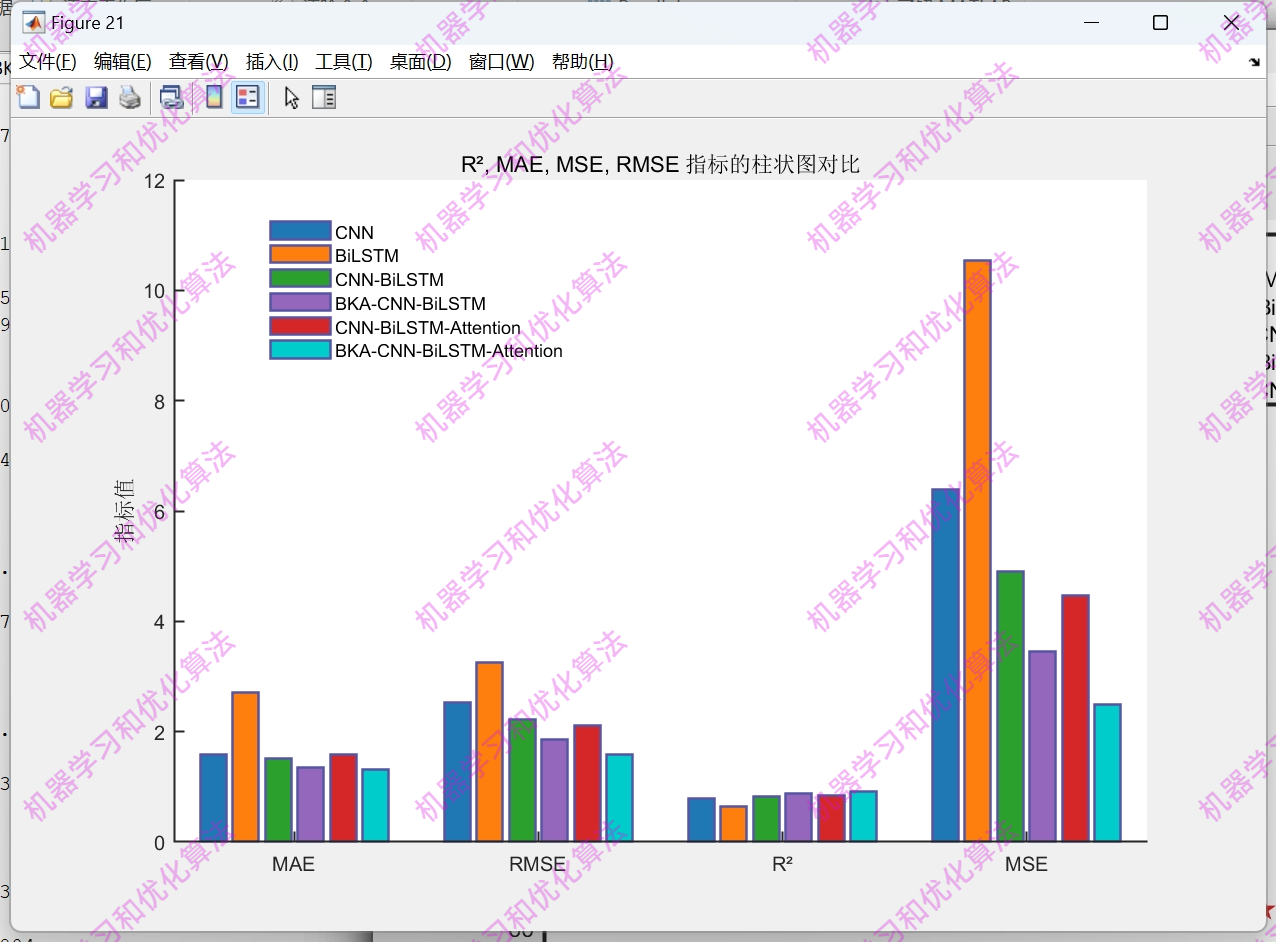
Task: Insert a colorbar using the toolbar icon
Action: (x=214, y=97)
